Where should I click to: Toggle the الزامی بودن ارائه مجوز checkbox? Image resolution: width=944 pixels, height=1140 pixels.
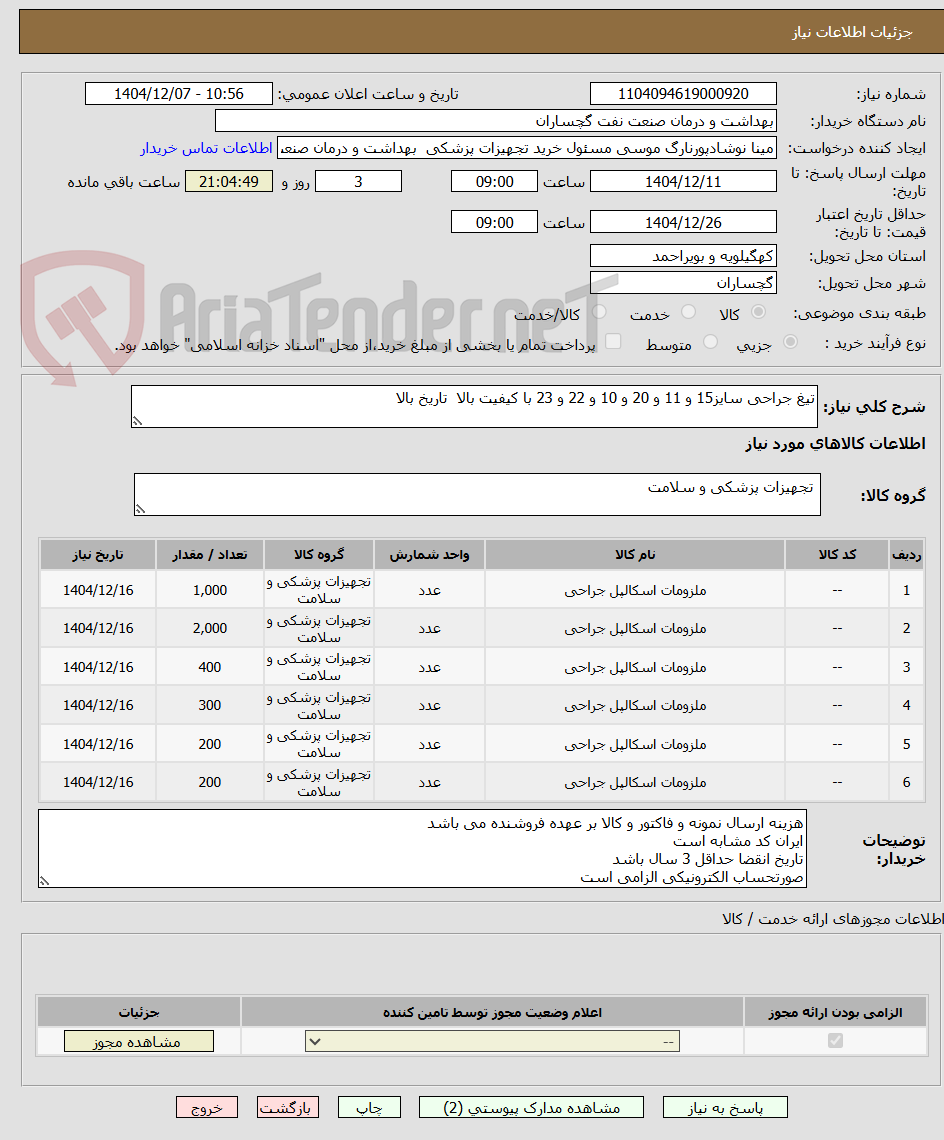tap(836, 1040)
